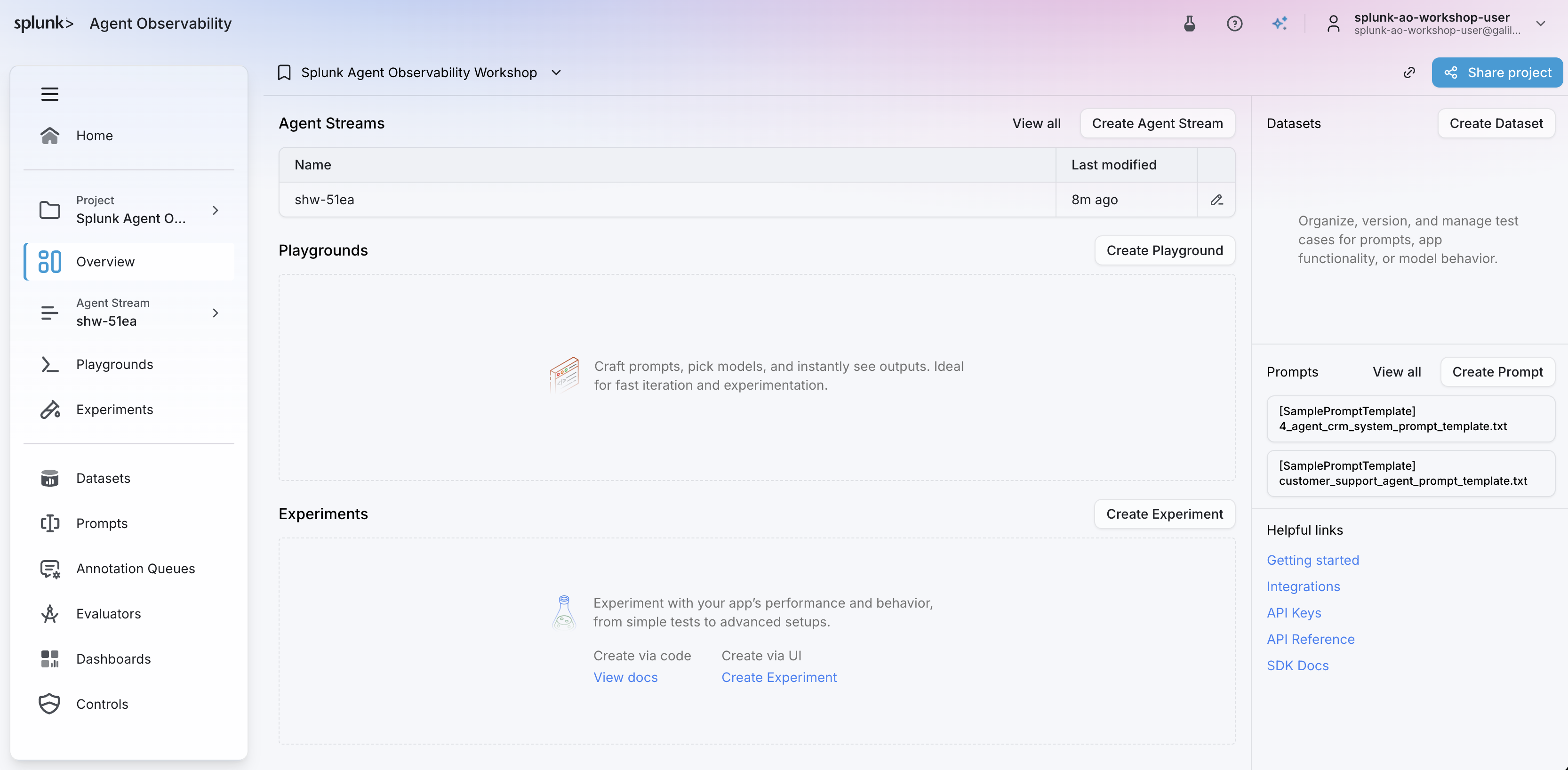Click the Agent Observability title
Screen dimensions: 1568x770
[x=160, y=23]
